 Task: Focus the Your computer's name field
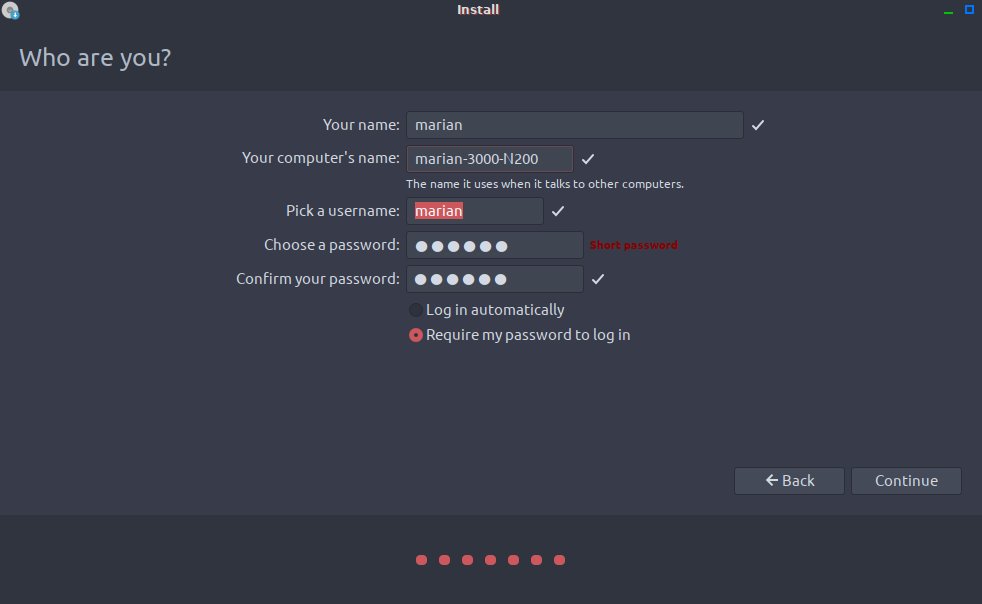pos(489,159)
